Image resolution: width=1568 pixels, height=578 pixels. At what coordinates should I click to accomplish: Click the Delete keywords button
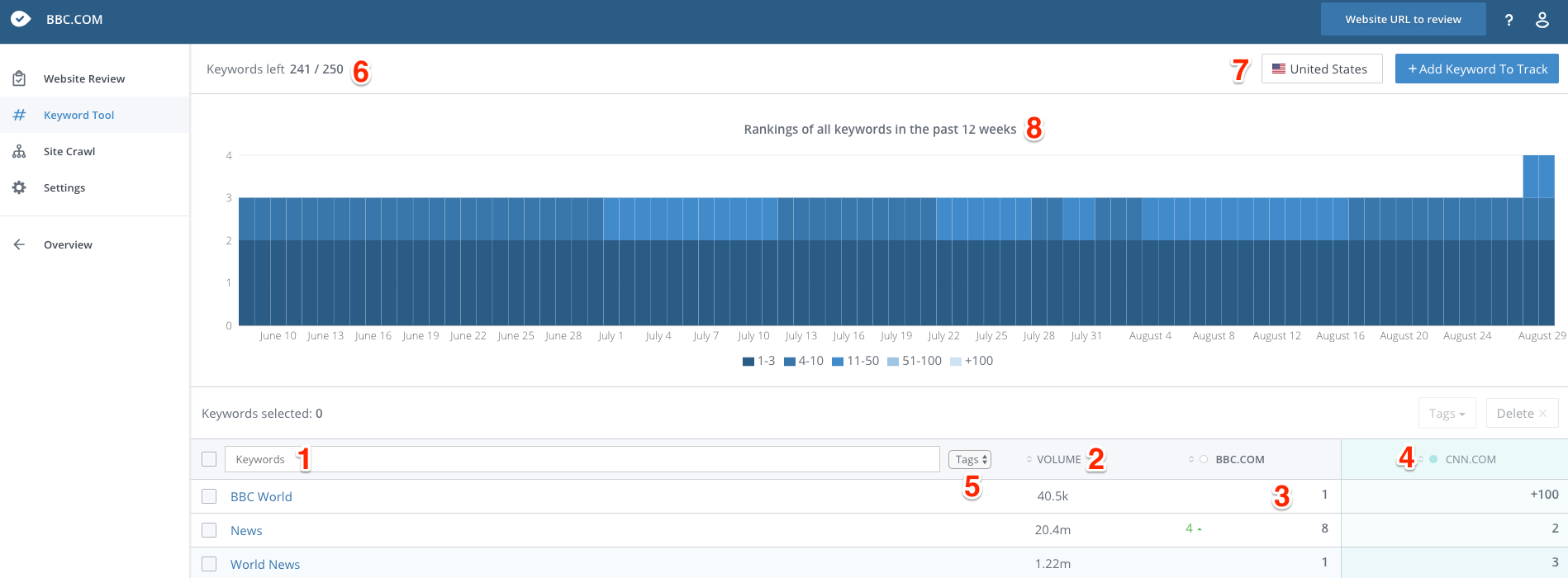coord(1522,414)
